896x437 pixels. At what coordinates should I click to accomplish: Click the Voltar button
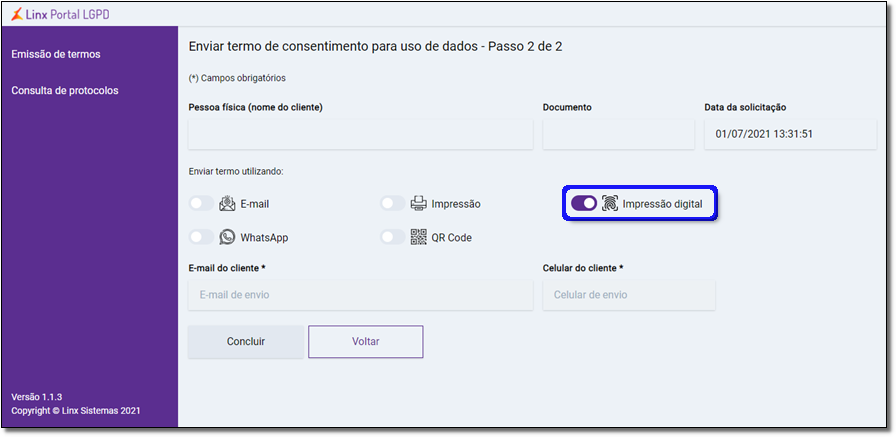[366, 342]
